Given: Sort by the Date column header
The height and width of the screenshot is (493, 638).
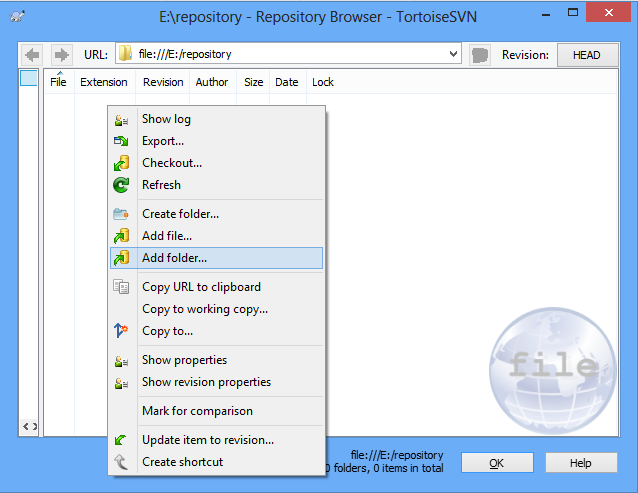Looking at the screenshot, I should (287, 82).
